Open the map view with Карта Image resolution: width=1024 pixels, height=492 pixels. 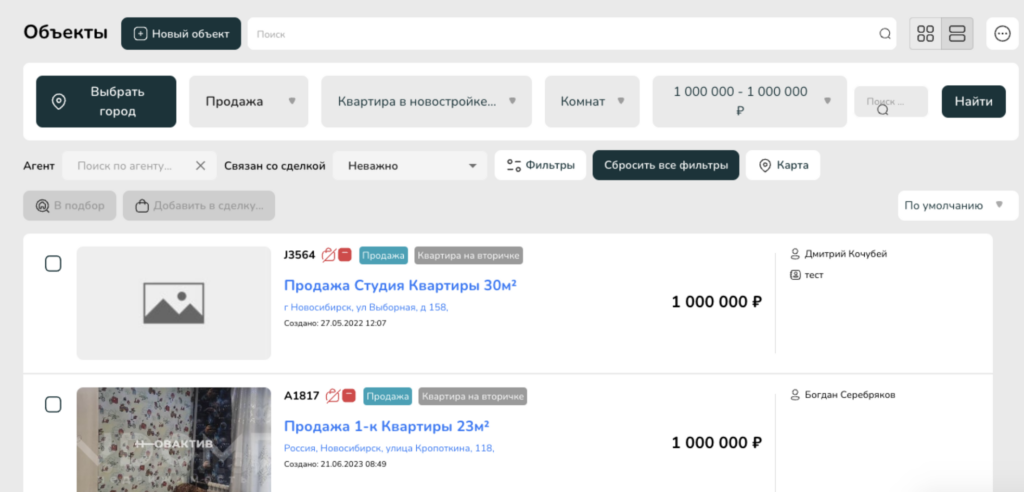[783, 166]
